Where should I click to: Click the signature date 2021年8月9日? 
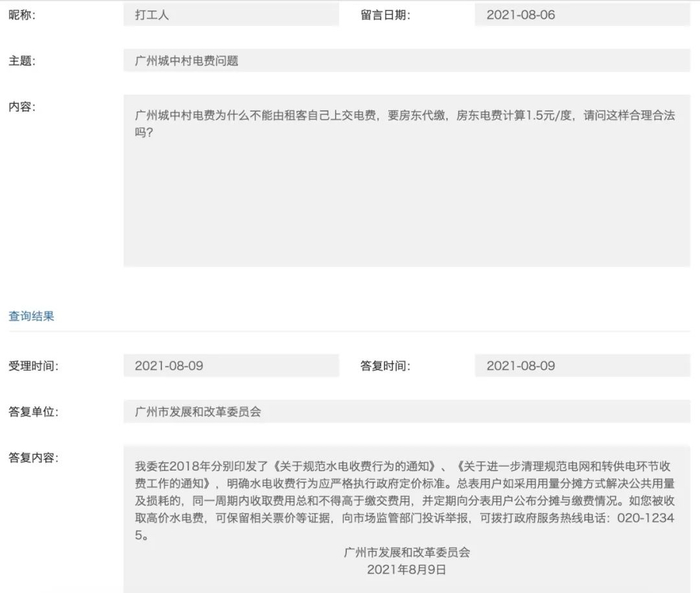tap(407, 569)
